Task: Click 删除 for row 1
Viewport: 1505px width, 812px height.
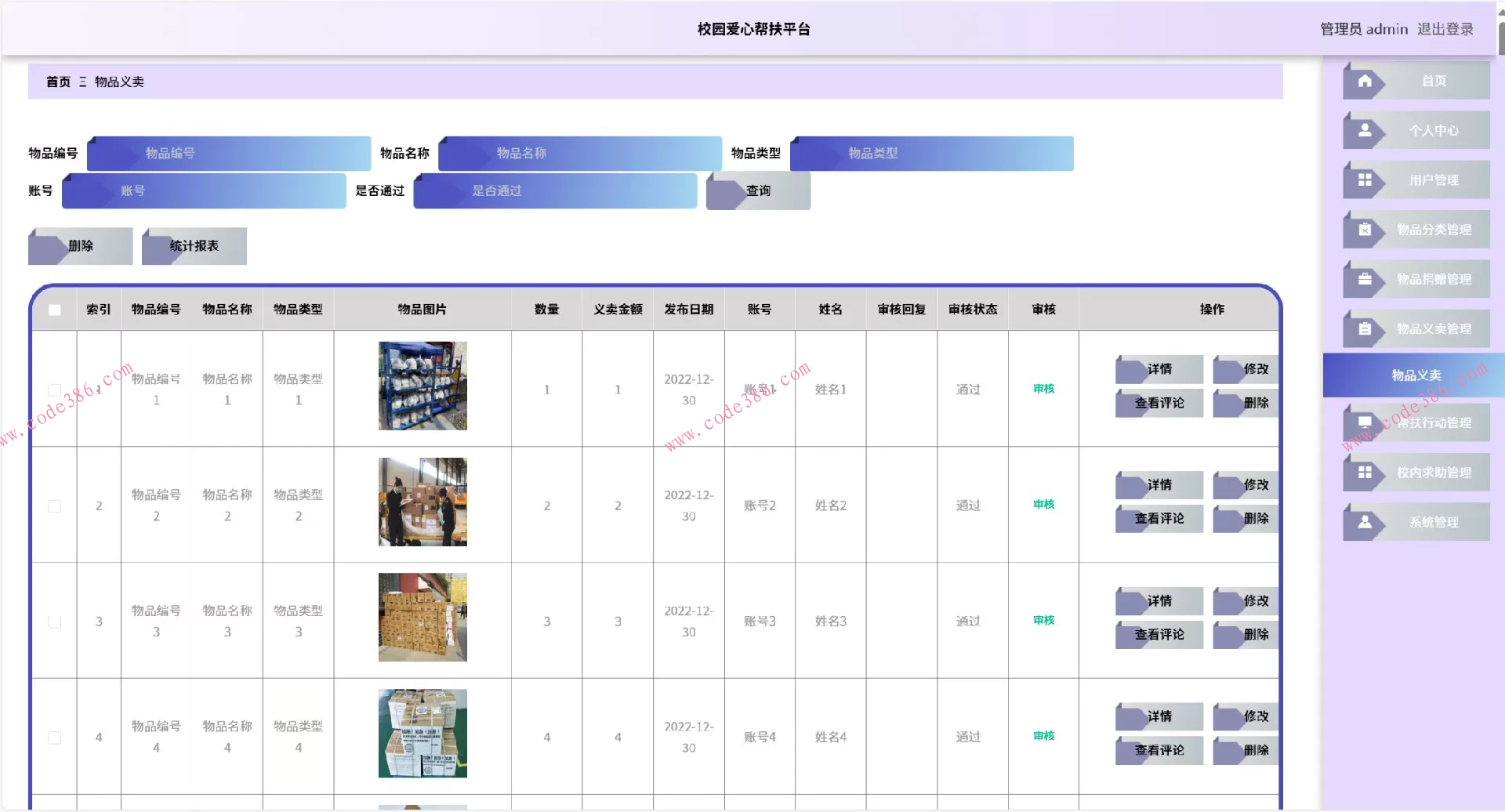Action: (1246, 403)
